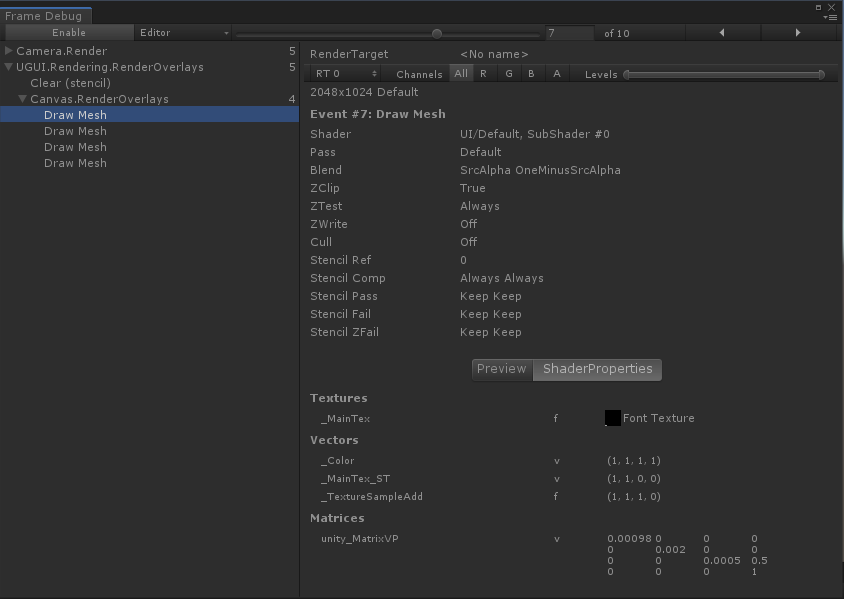Viewport: 844px width, 599px height.
Task: Open the Editor connection dropdown
Action: (183, 33)
